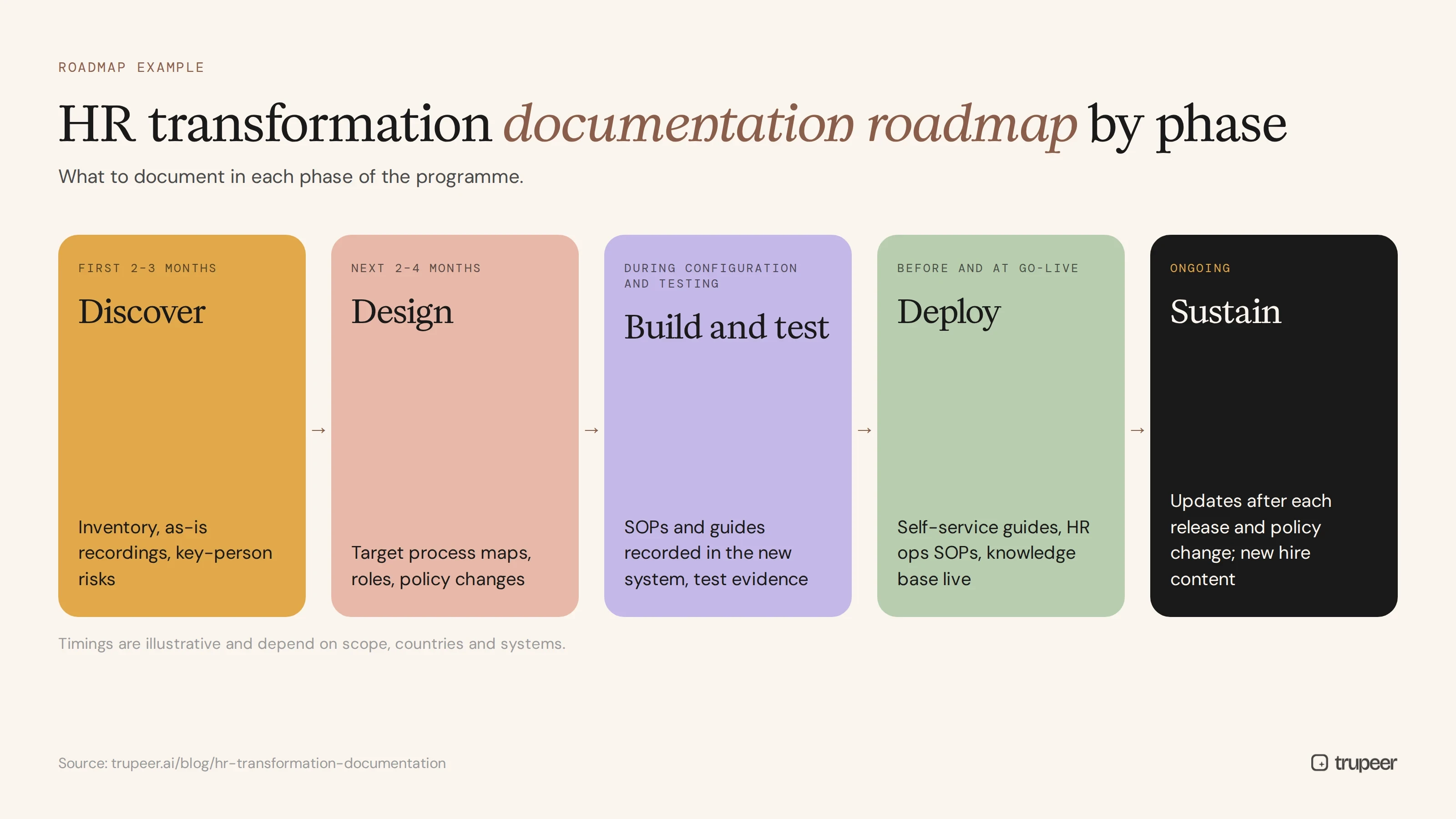Click the Build and test heading
This screenshot has height=819, width=1456.
(x=726, y=327)
